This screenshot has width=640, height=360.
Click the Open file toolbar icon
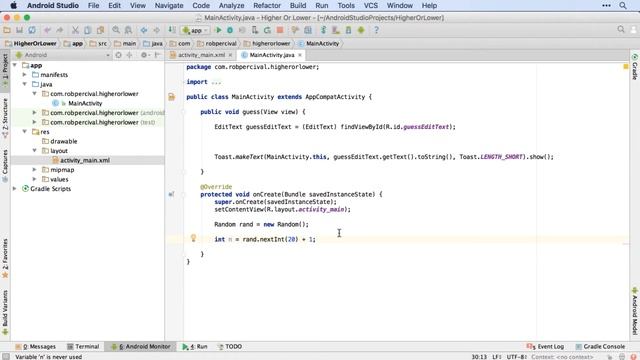[7, 30]
